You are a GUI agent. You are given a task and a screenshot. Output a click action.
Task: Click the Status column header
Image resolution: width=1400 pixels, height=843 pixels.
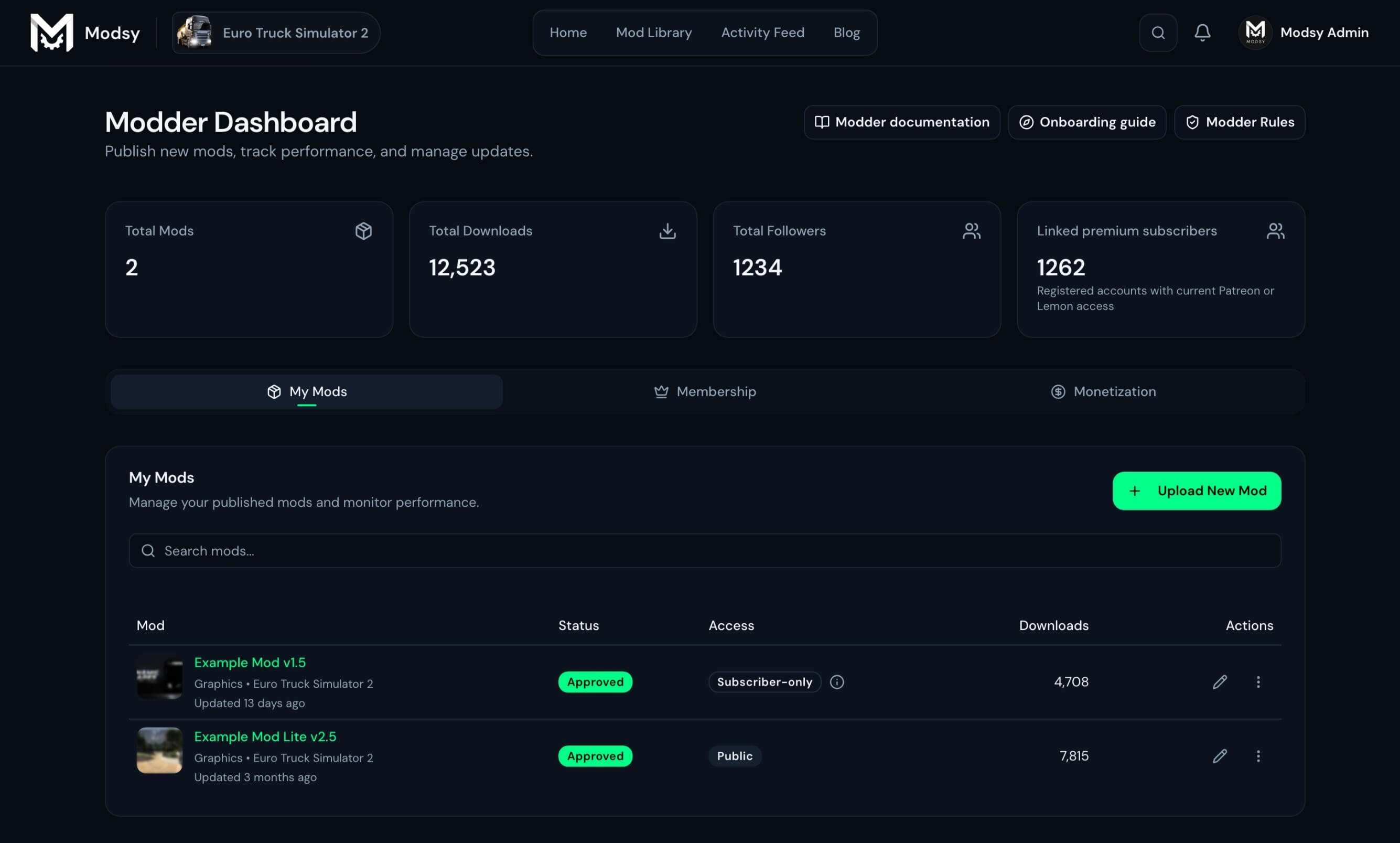[578, 625]
